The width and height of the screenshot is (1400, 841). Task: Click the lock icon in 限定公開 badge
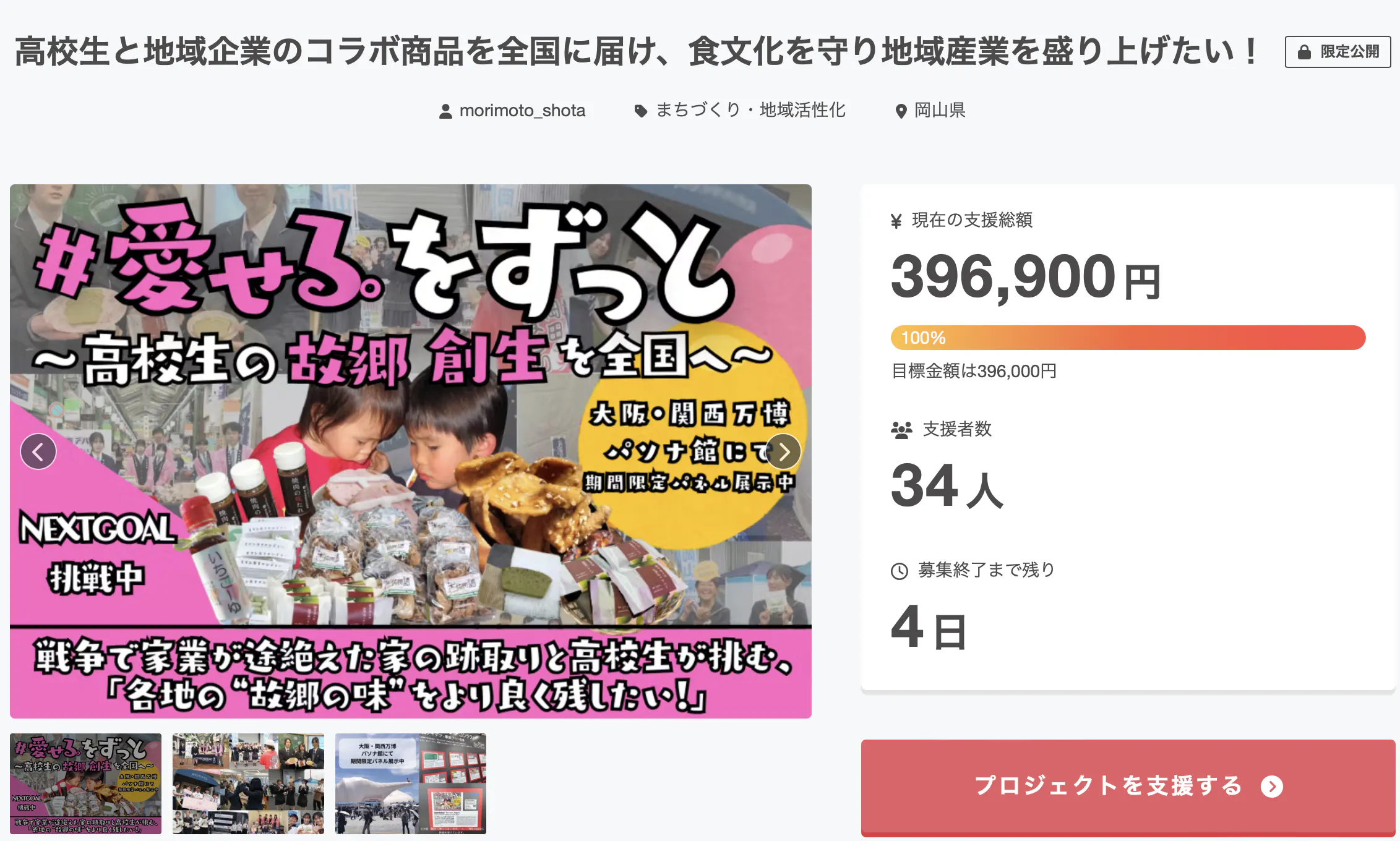tap(1304, 52)
